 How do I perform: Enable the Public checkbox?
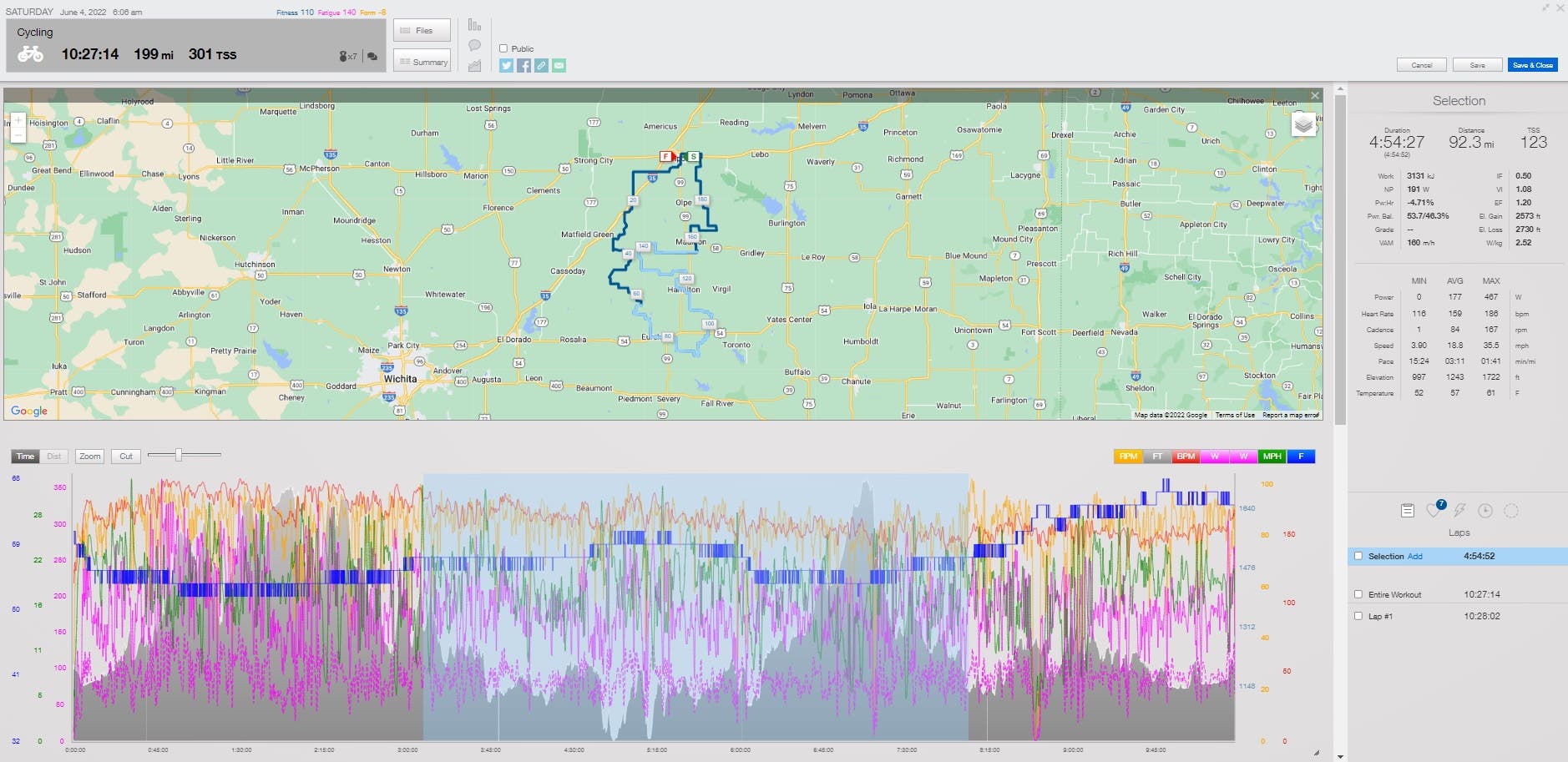click(503, 48)
